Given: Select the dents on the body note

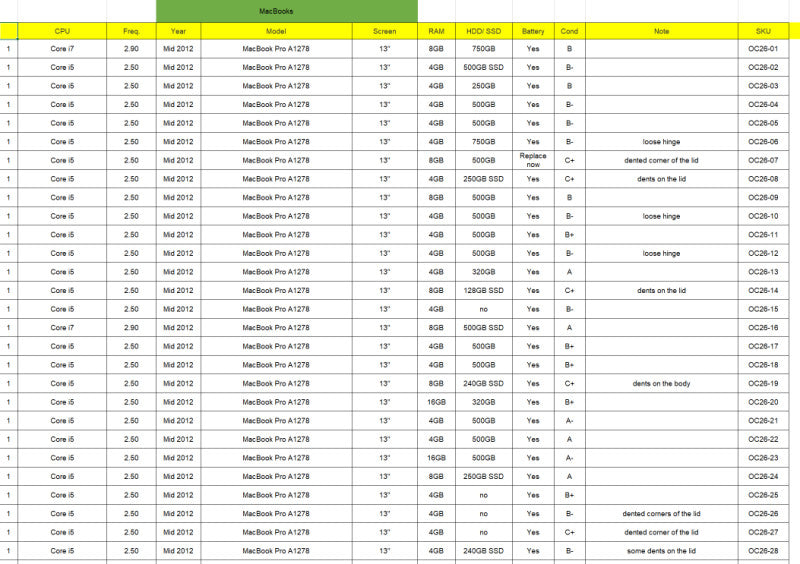Looking at the screenshot, I should click(661, 383).
